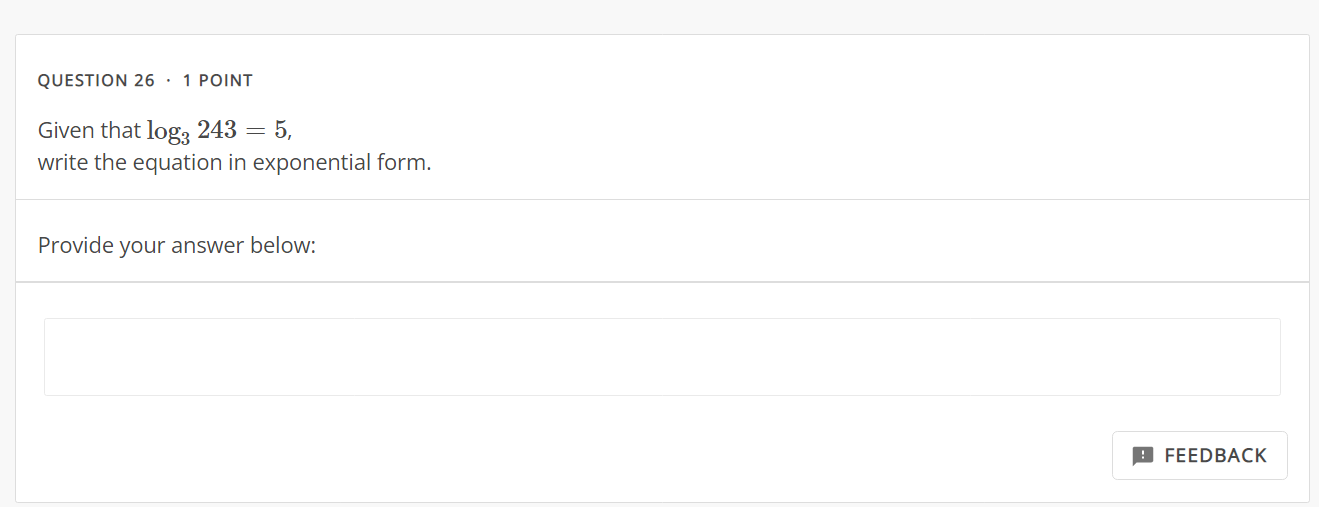Click the 'Given that' text
The width and height of the screenshot is (1319, 507).
pos(89,131)
